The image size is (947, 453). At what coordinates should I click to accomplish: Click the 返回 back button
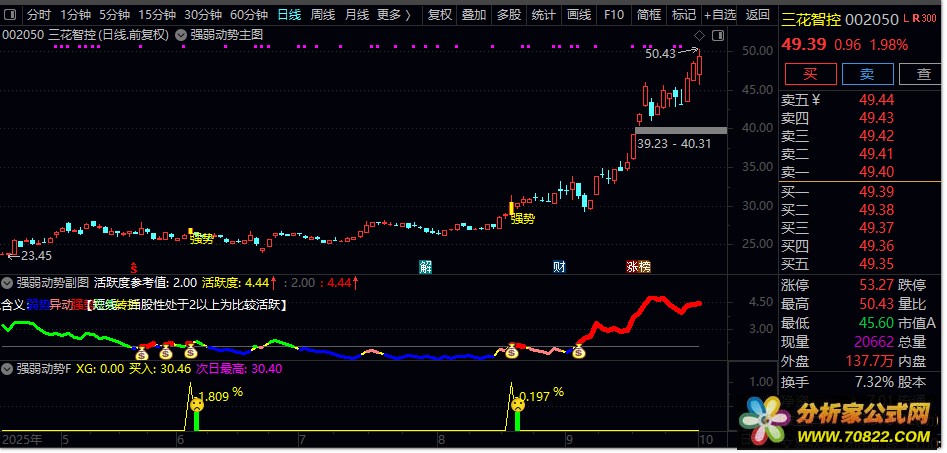point(757,14)
